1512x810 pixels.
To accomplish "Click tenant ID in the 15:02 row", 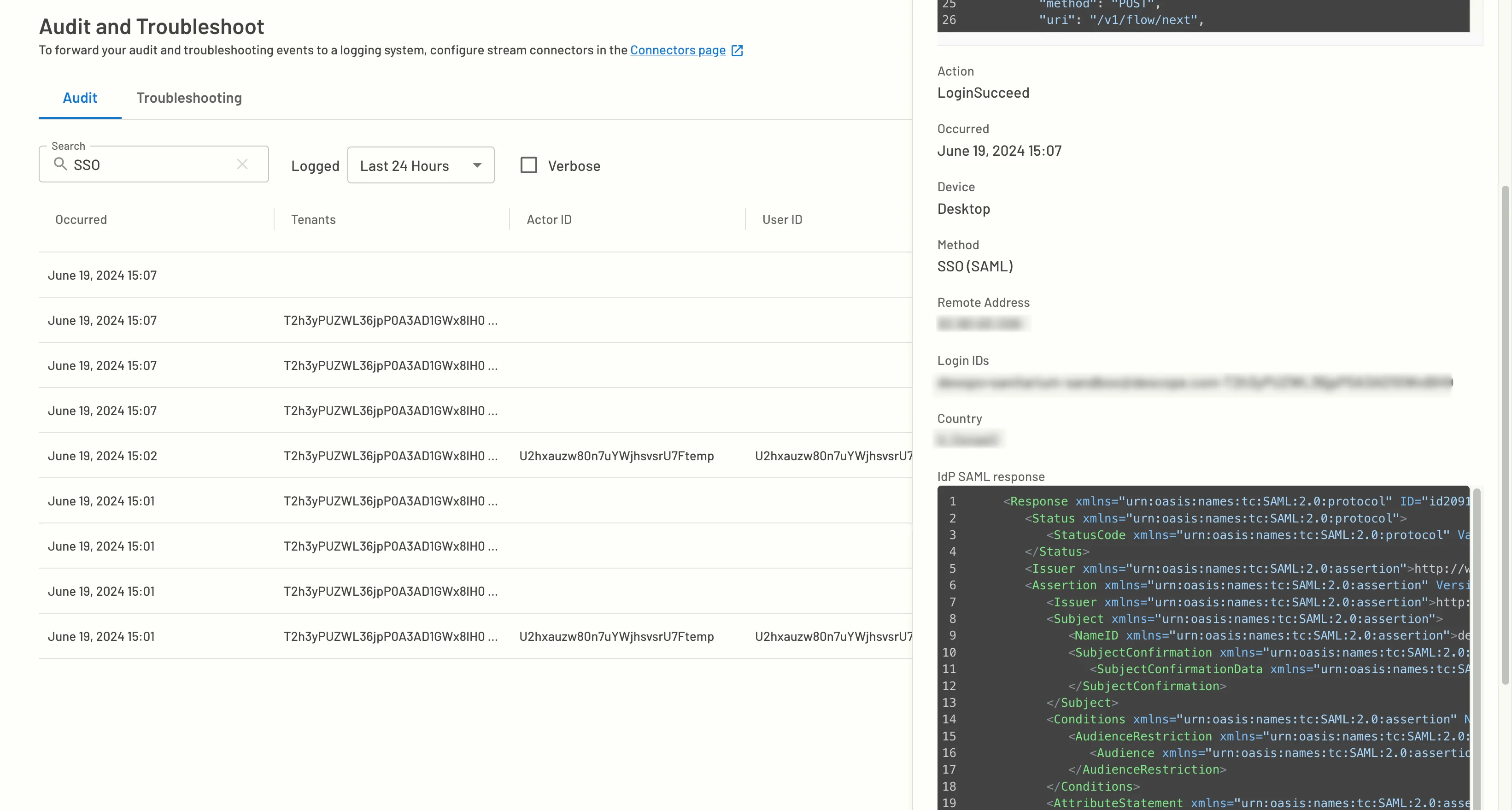I will pyautogui.click(x=390, y=456).
